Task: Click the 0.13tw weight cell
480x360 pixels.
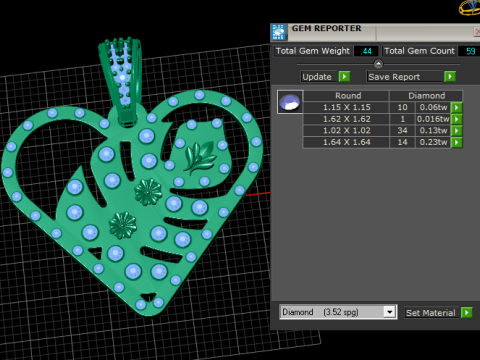Action: [x=433, y=131]
